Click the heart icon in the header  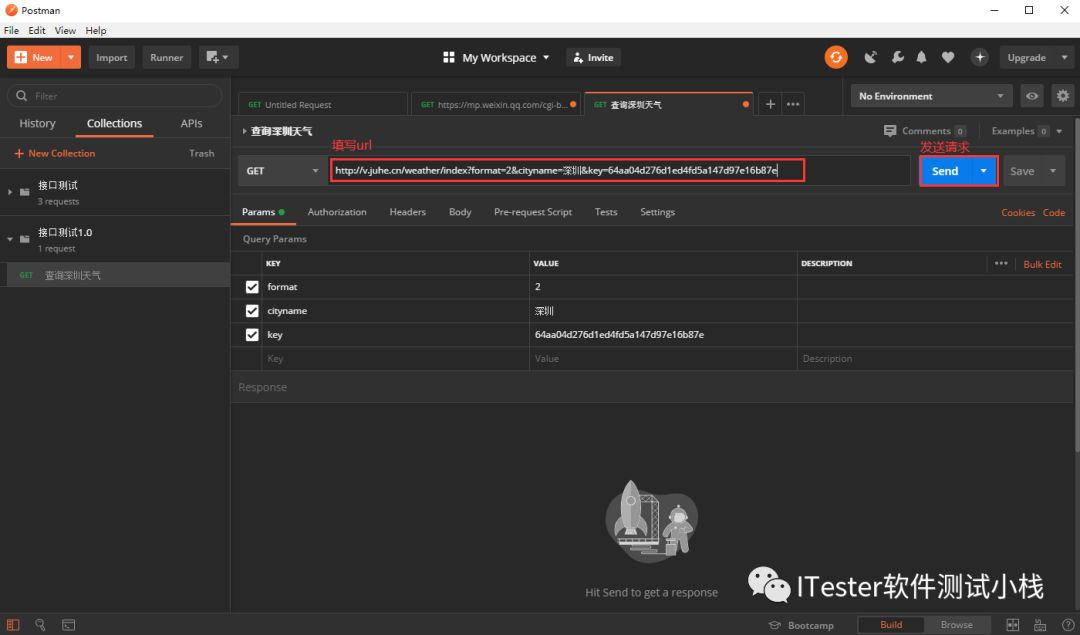(948, 57)
